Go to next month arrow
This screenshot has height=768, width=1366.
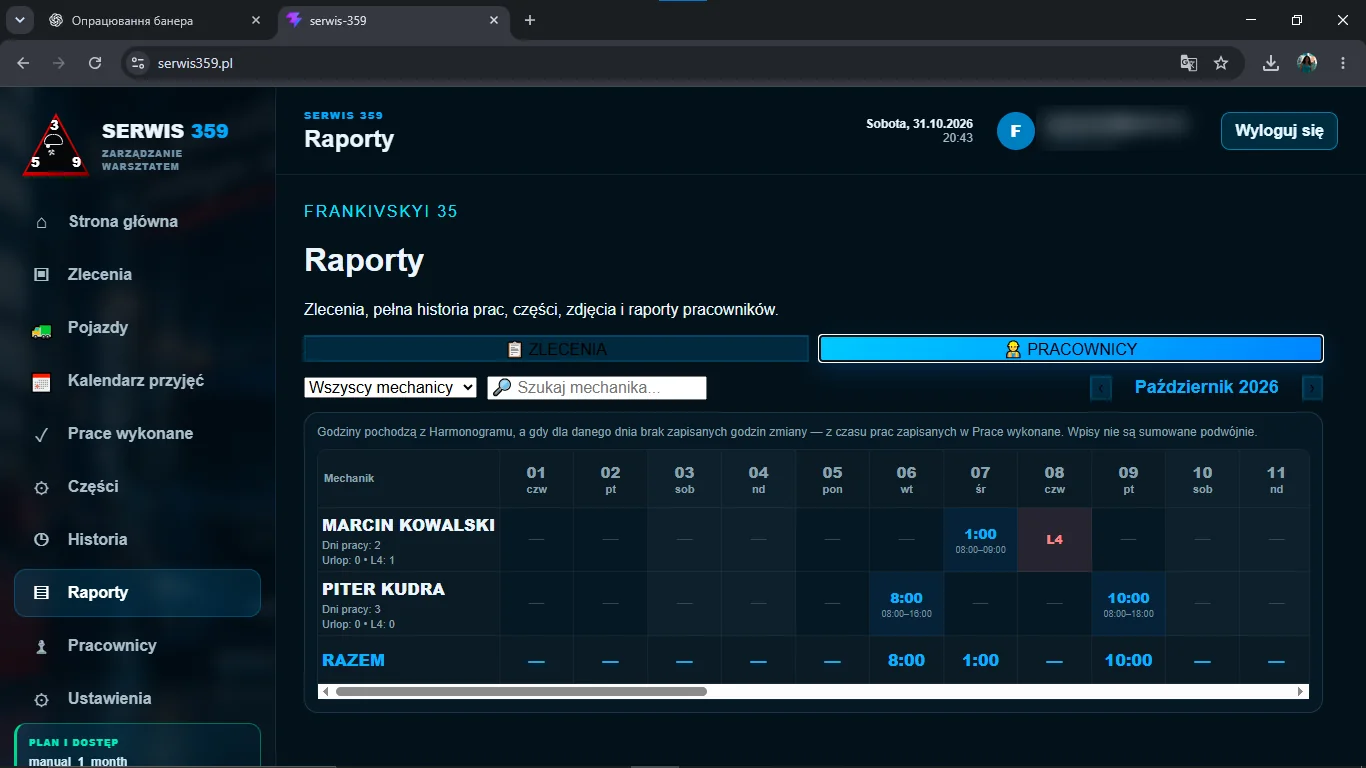[1313, 388]
